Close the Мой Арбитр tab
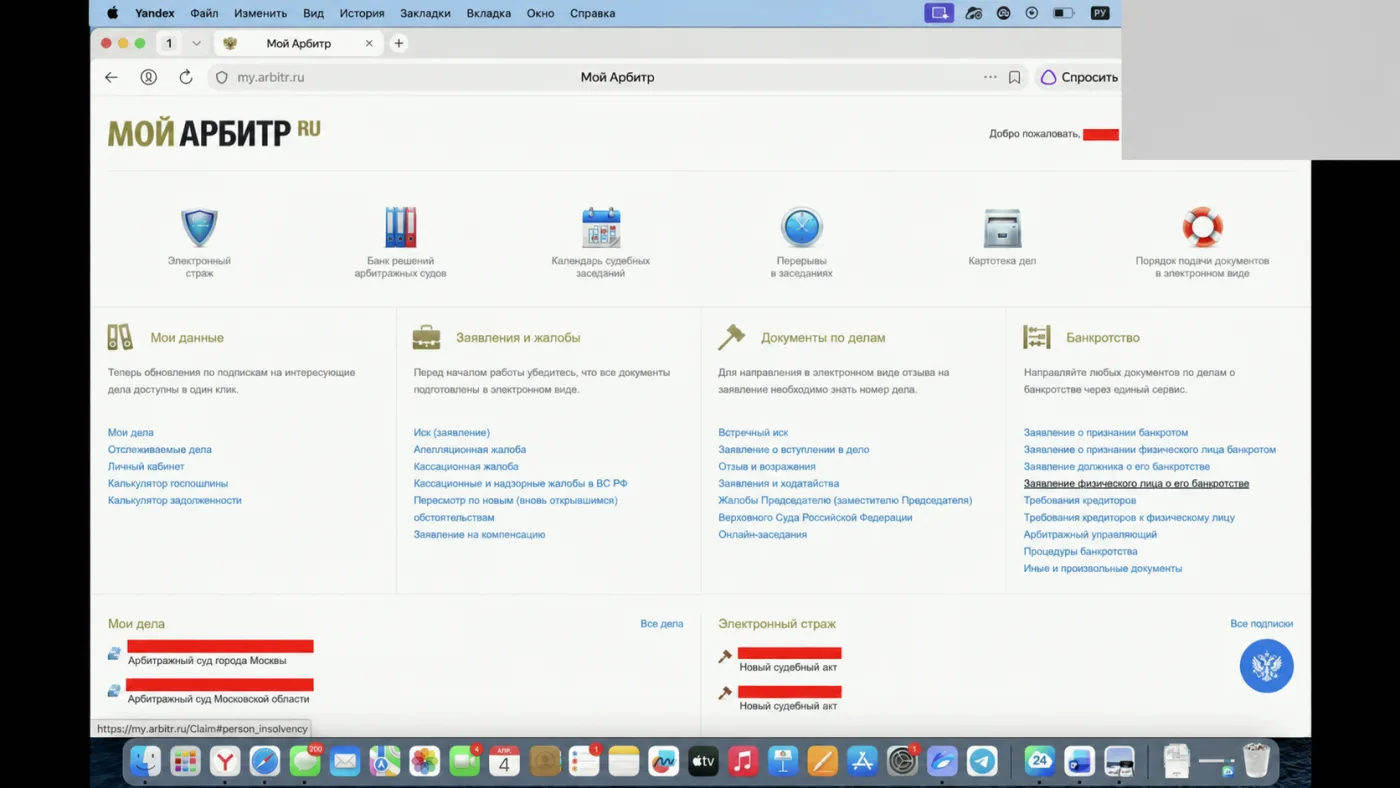The image size is (1400, 788). (x=369, y=43)
